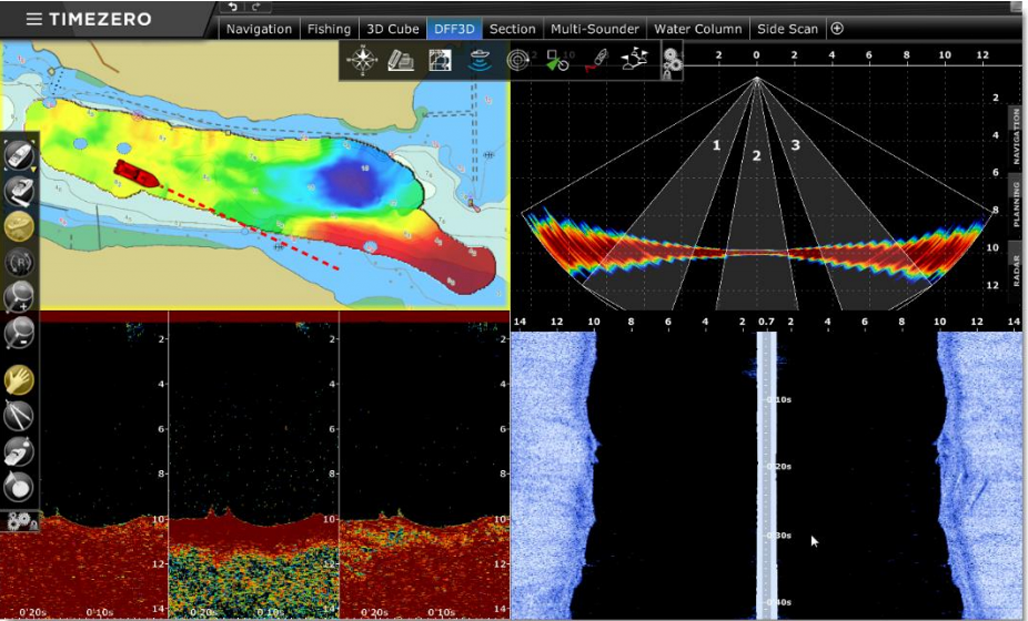Activate the hand pan tool

(19, 380)
